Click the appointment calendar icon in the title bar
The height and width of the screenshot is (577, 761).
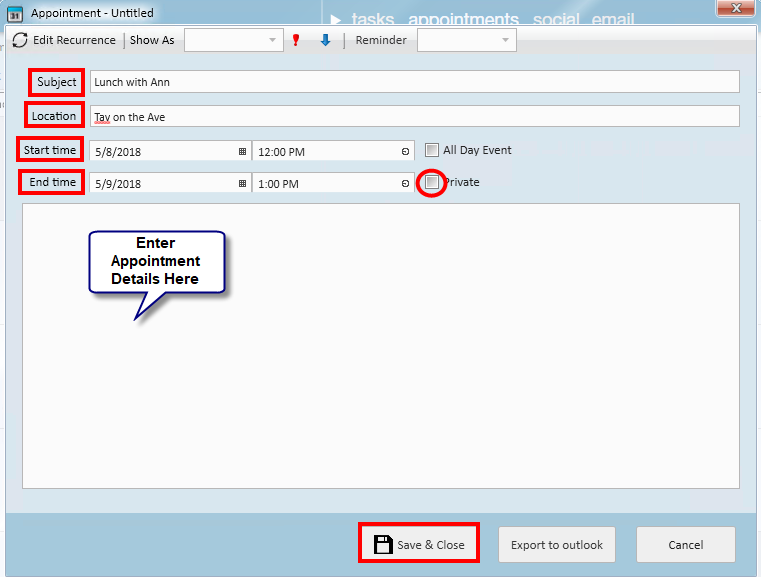[x=15, y=14]
